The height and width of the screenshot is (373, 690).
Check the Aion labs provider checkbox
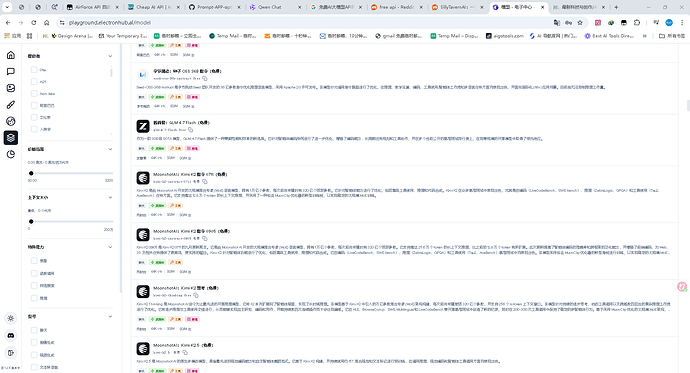(x=34, y=93)
